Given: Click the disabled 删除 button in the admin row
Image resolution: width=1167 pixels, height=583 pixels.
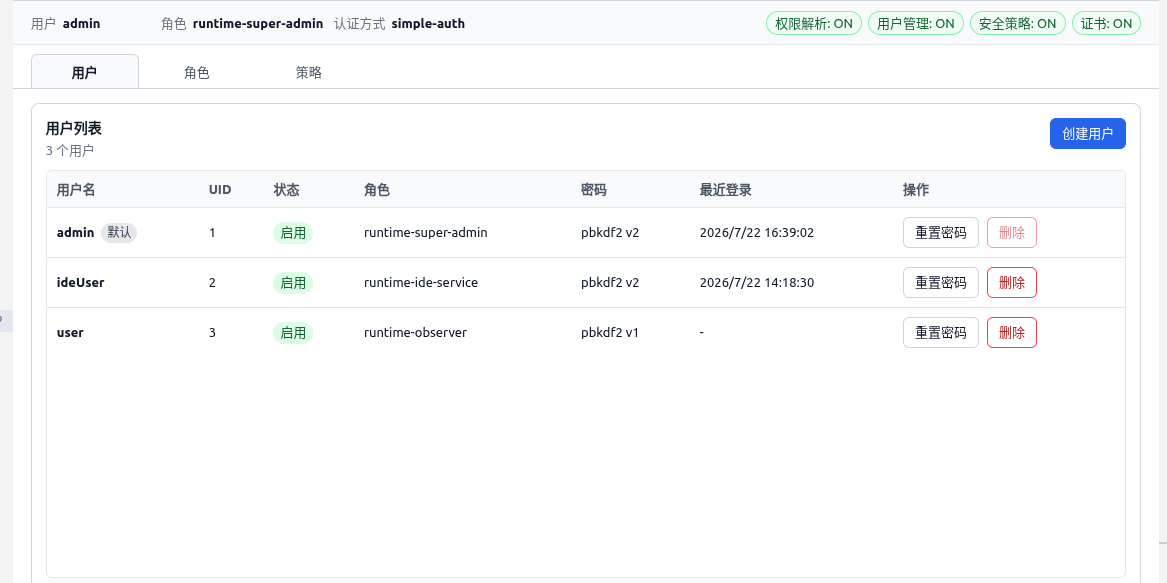Looking at the screenshot, I should tap(1011, 233).
